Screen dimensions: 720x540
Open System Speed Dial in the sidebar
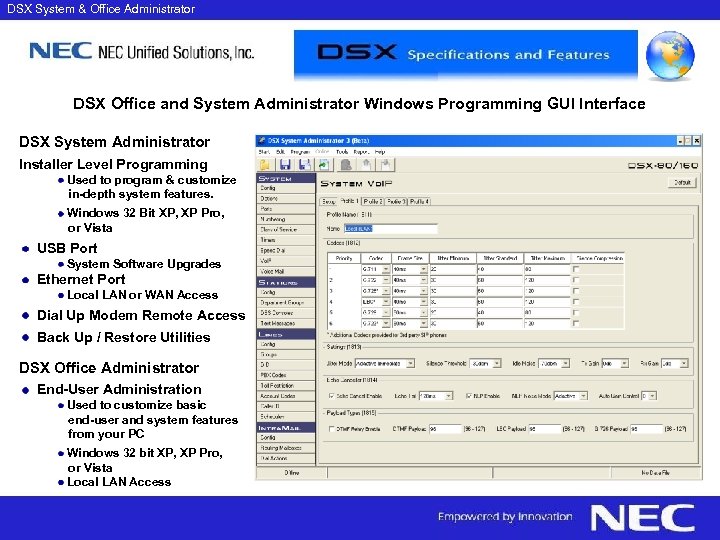(286, 250)
